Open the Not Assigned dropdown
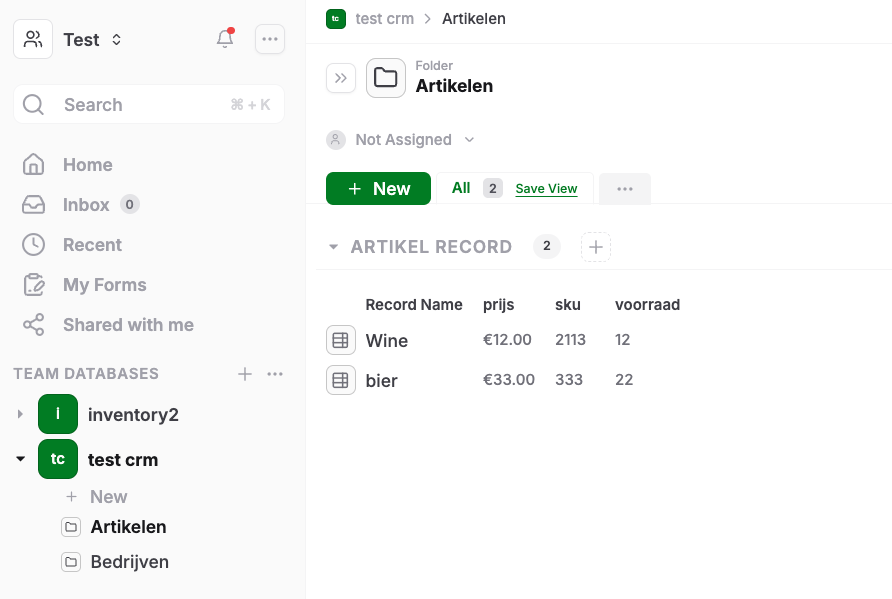892x599 pixels. coord(401,140)
